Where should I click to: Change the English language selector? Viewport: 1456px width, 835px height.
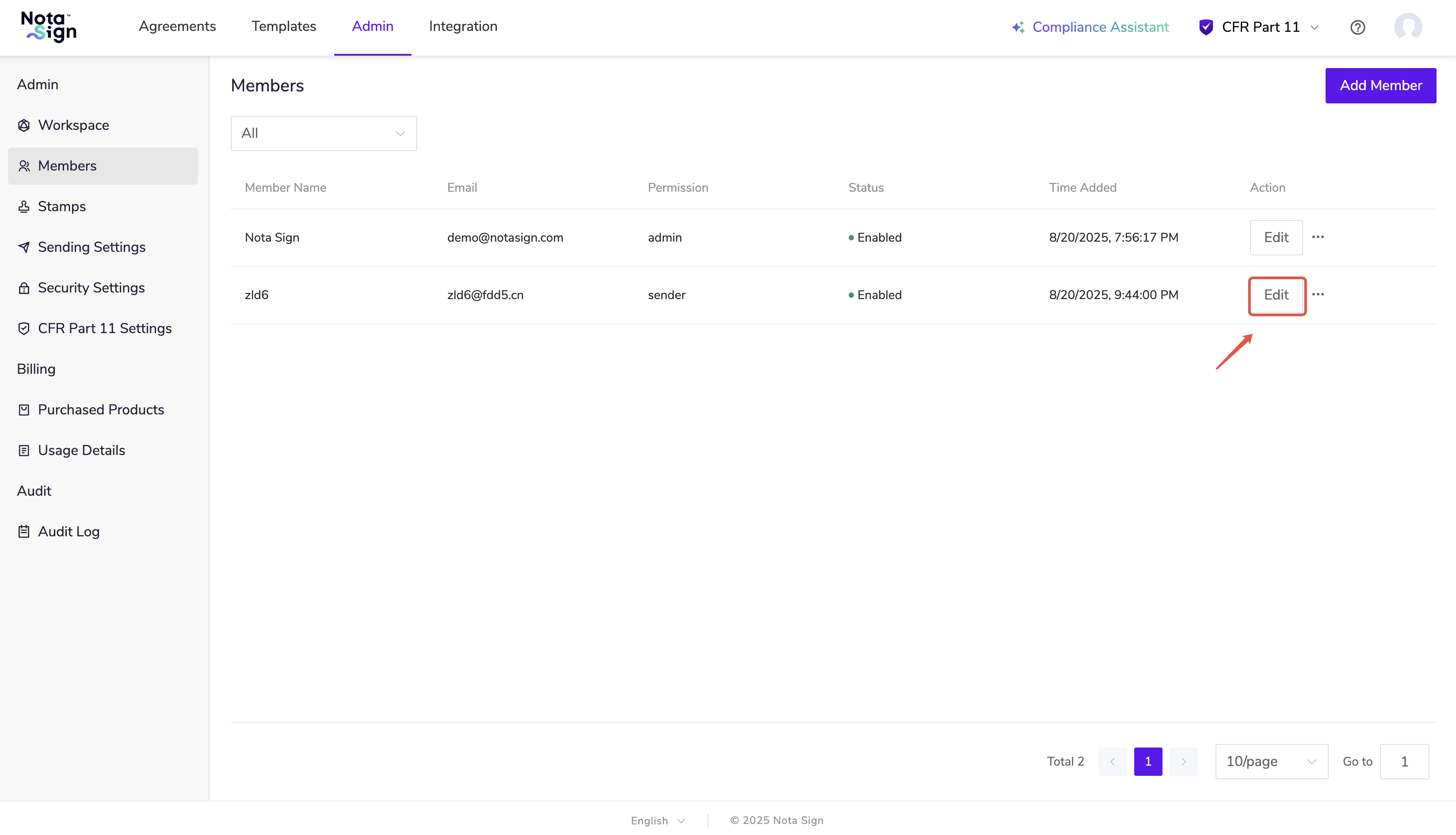(657, 821)
